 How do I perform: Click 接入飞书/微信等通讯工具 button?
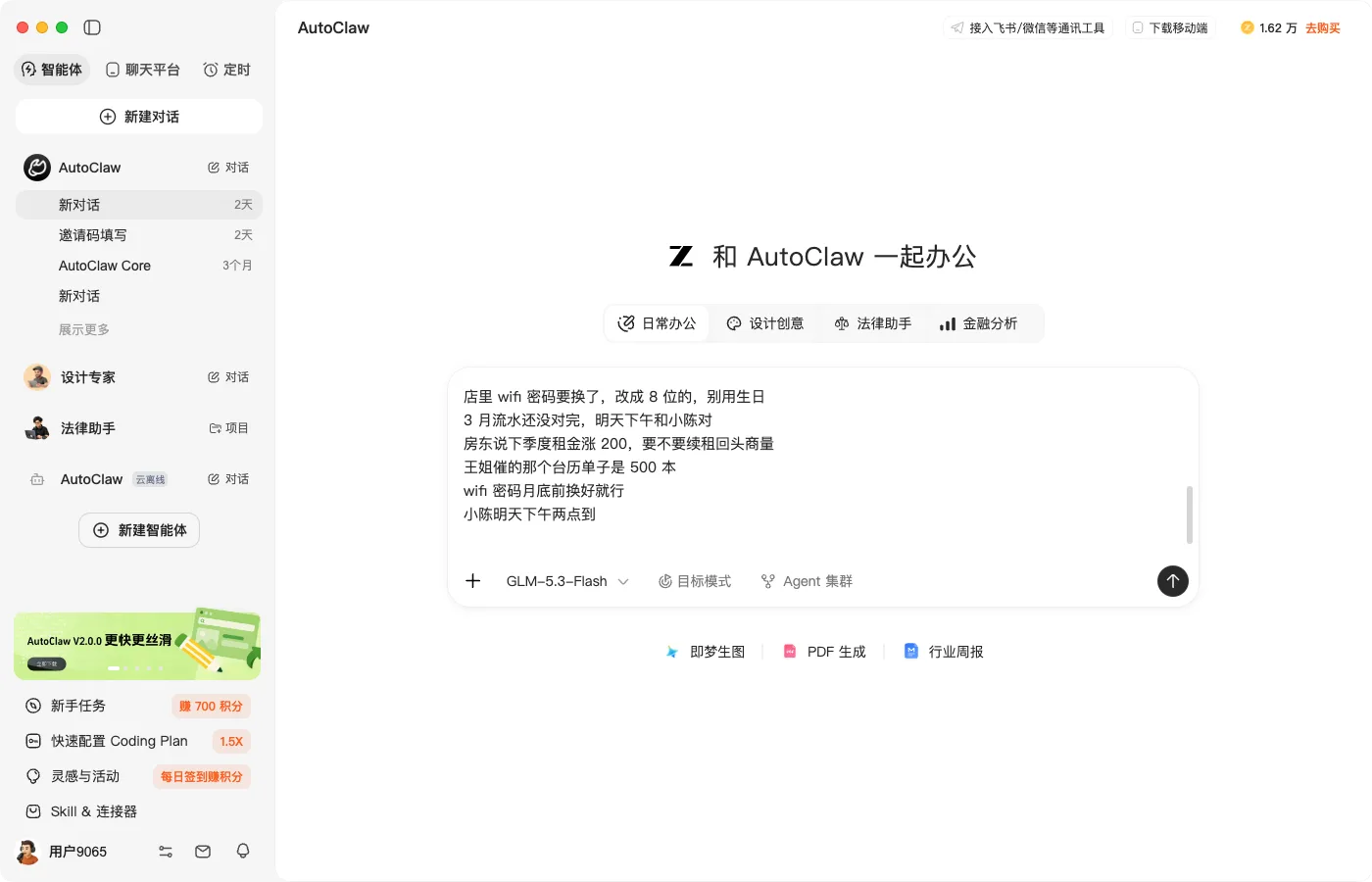coord(1028,27)
